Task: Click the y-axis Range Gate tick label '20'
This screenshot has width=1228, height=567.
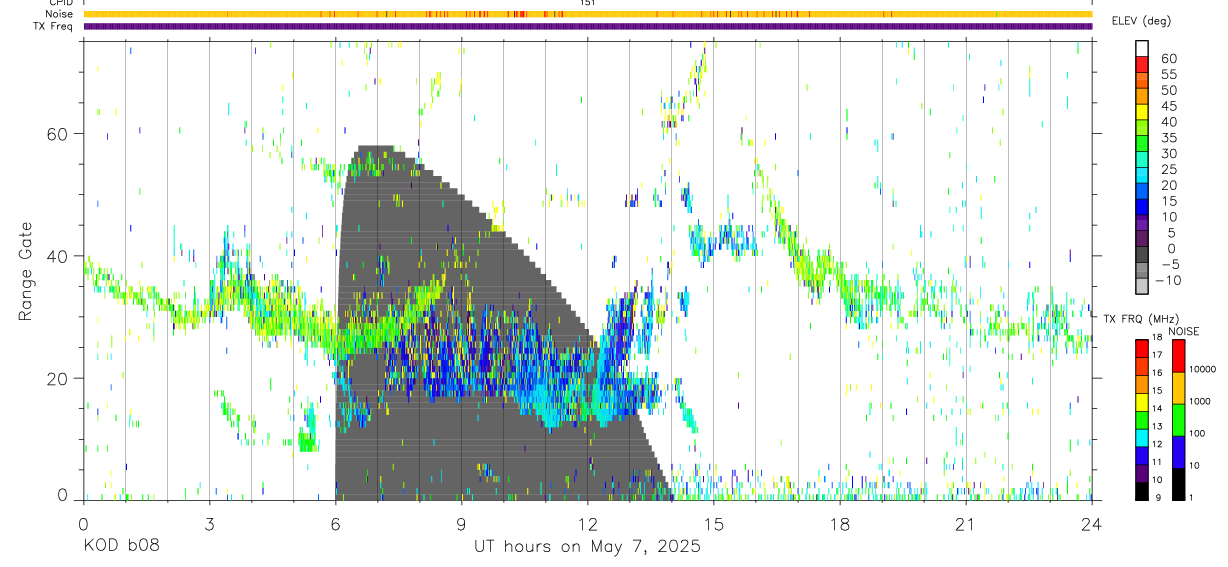Action: tap(59, 378)
